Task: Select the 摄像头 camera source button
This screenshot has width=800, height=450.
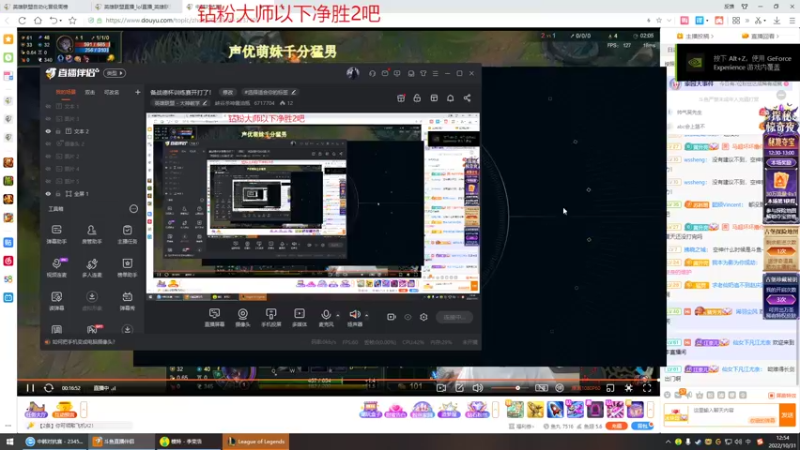Action: point(243,317)
